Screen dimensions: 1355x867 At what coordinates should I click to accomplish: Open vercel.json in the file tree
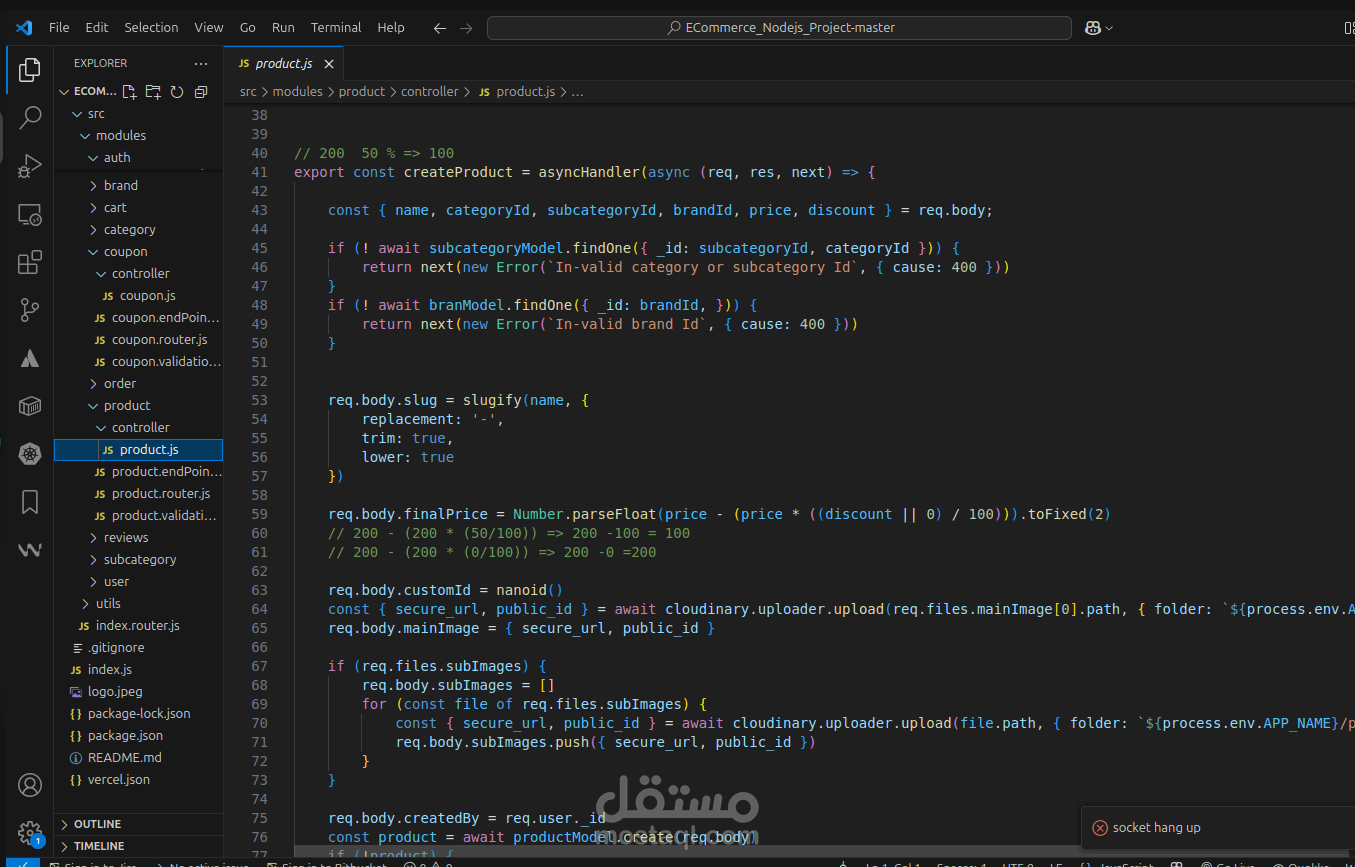pos(118,779)
